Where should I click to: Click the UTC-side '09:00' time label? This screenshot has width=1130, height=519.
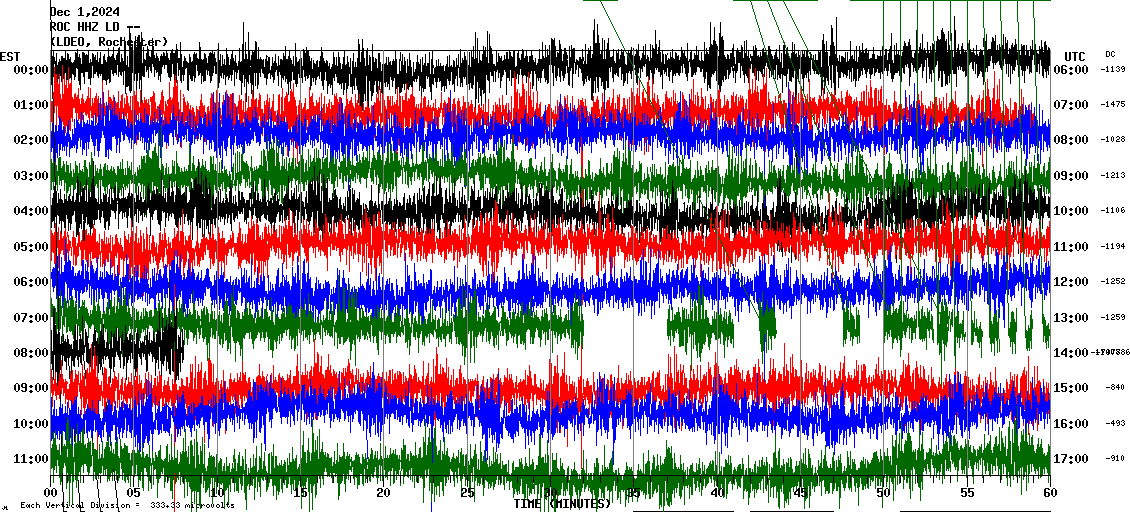[1071, 176]
